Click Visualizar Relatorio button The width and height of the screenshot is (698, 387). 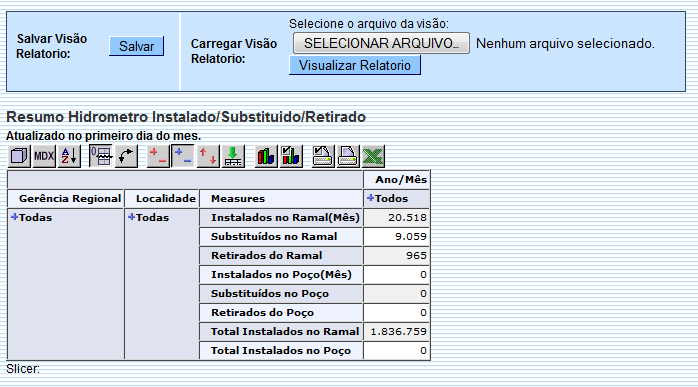click(355, 65)
